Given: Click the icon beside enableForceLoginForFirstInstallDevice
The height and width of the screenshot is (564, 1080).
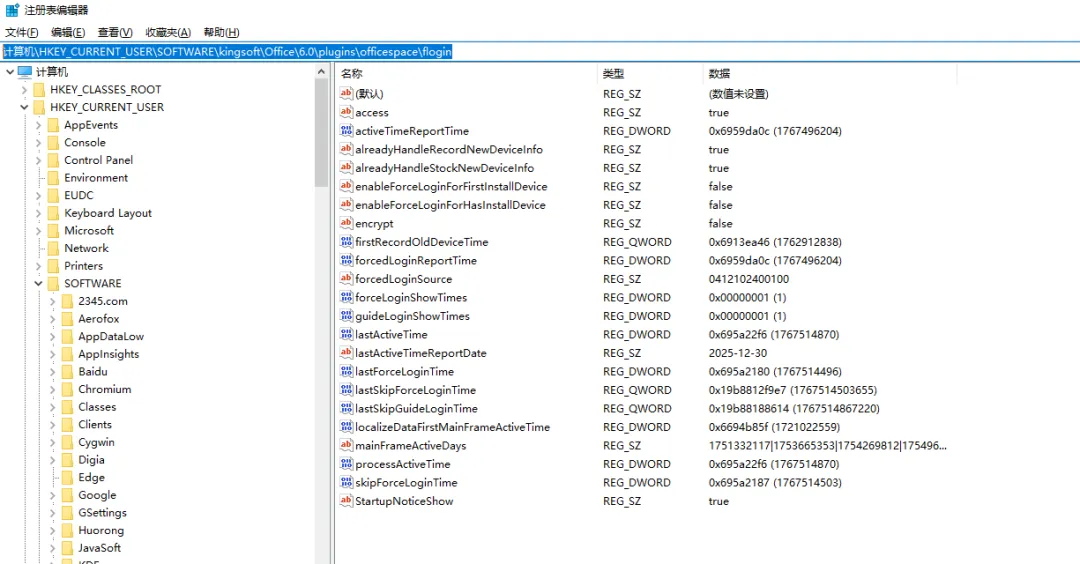Looking at the screenshot, I should (346, 186).
